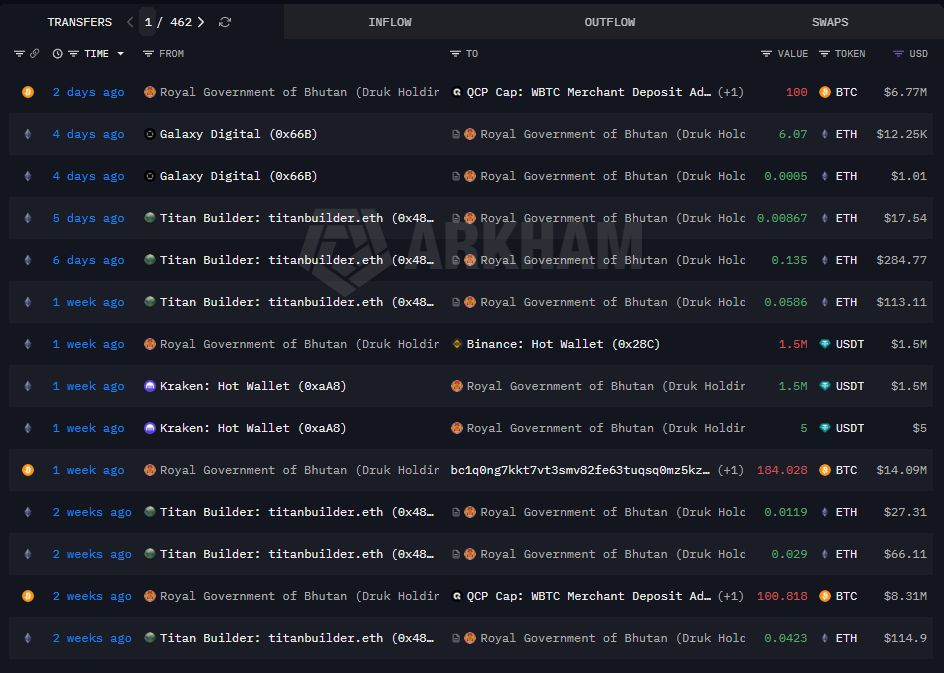Viewport: 944px width, 673px height.
Task: Switch to the OUTFLOW tab
Action: coord(609,22)
